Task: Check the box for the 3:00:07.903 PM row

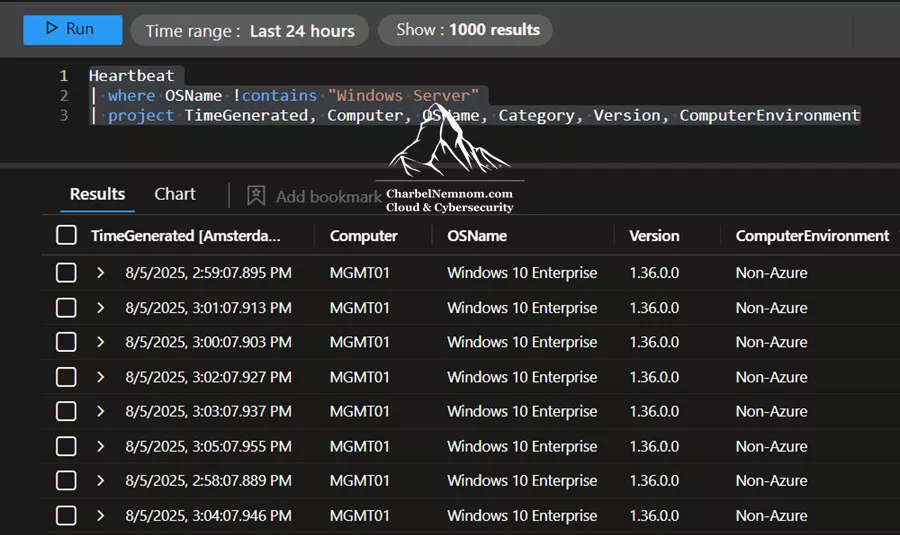Action: point(66,342)
